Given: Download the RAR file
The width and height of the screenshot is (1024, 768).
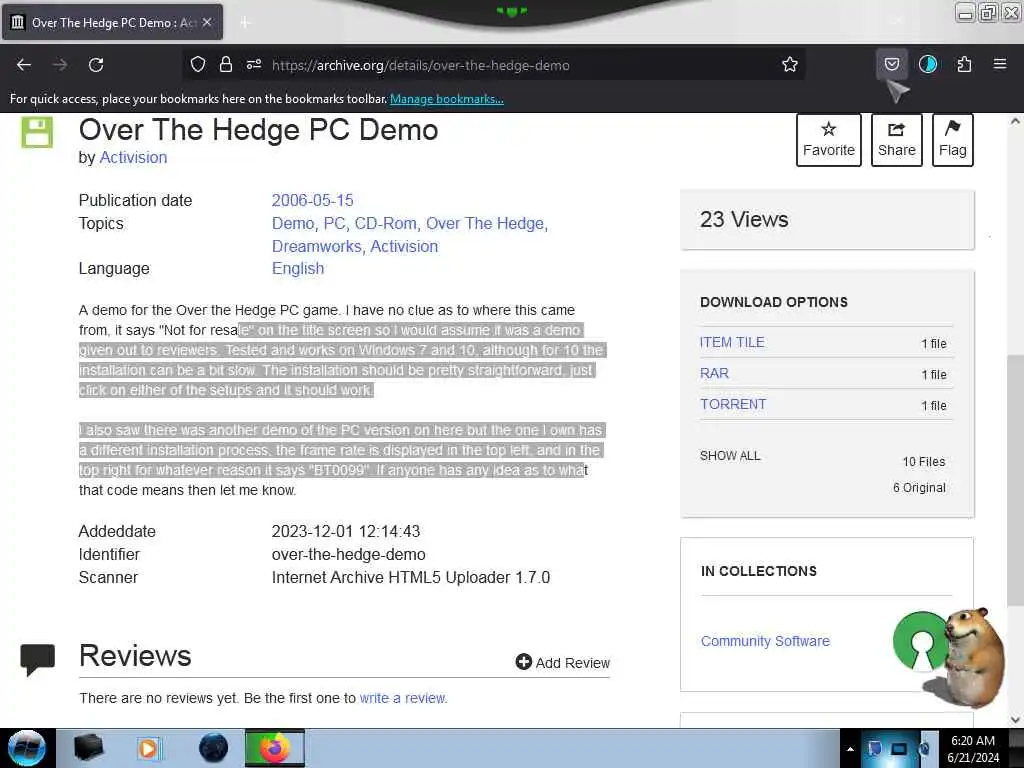Looking at the screenshot, I should coord(714,374).
